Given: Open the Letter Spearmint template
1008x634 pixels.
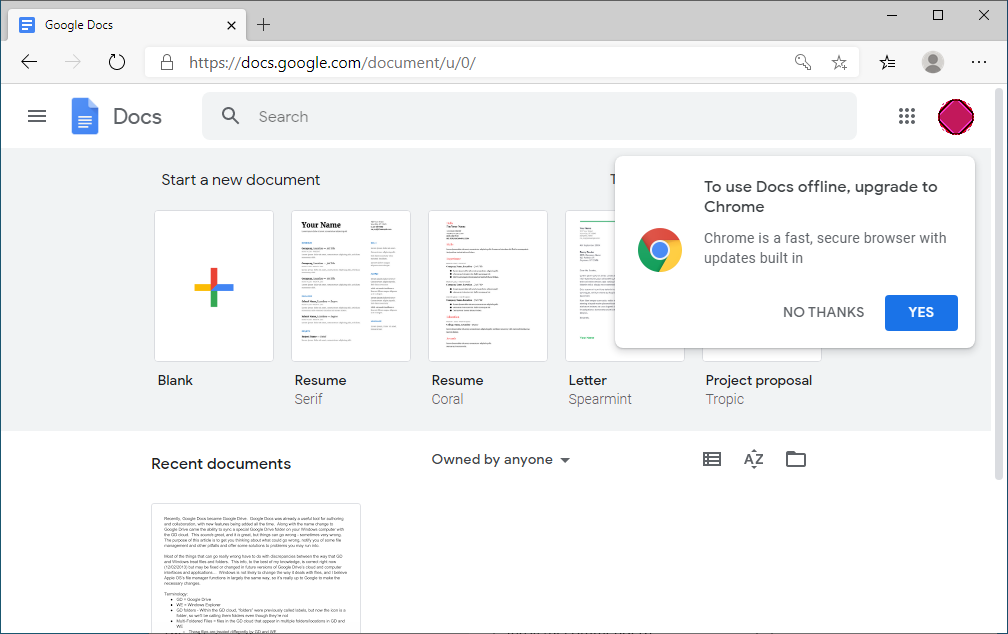Looking at the screenshot, I should click(x=590, y=286).
